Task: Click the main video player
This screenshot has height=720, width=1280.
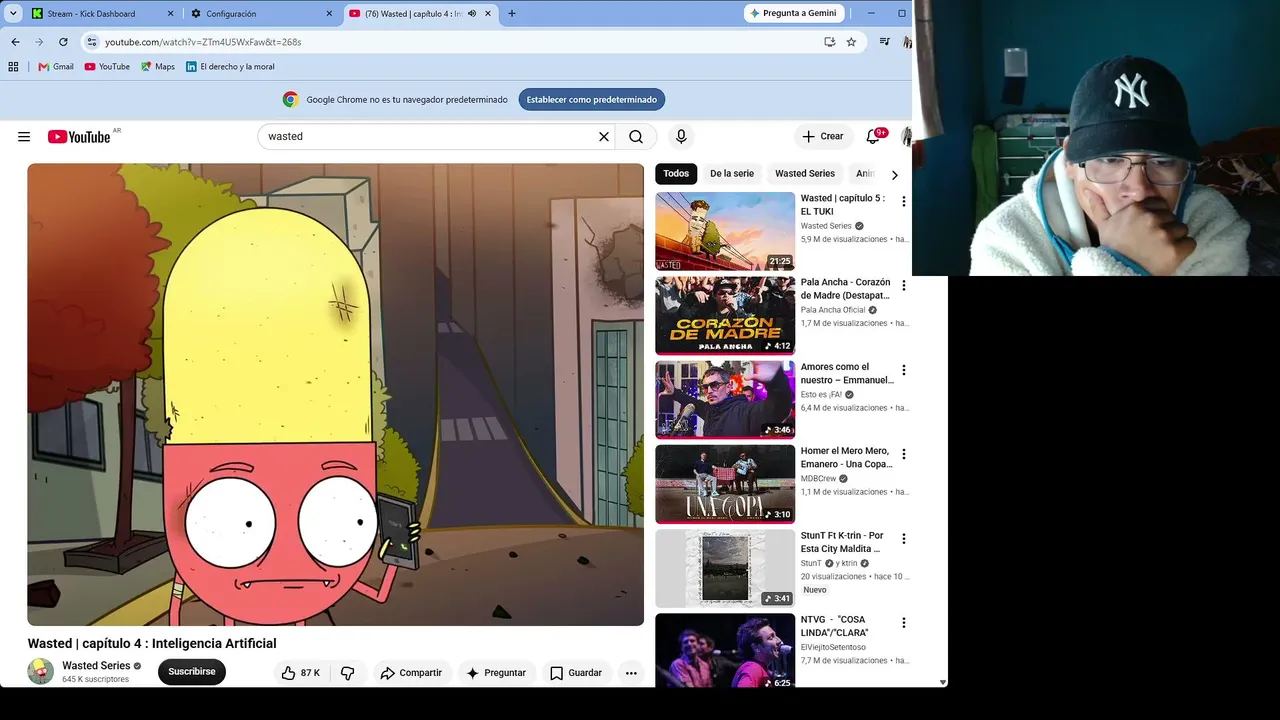Action: 336,395
